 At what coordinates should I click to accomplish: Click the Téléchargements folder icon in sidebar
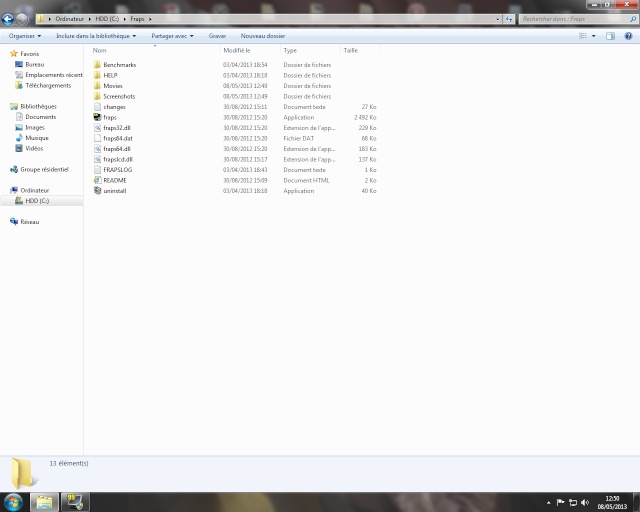pos(19,85)
